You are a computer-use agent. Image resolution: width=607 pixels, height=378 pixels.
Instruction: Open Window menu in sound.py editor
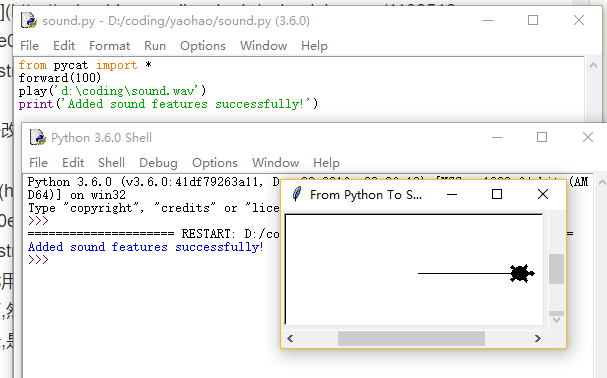(x=264, y=46)
